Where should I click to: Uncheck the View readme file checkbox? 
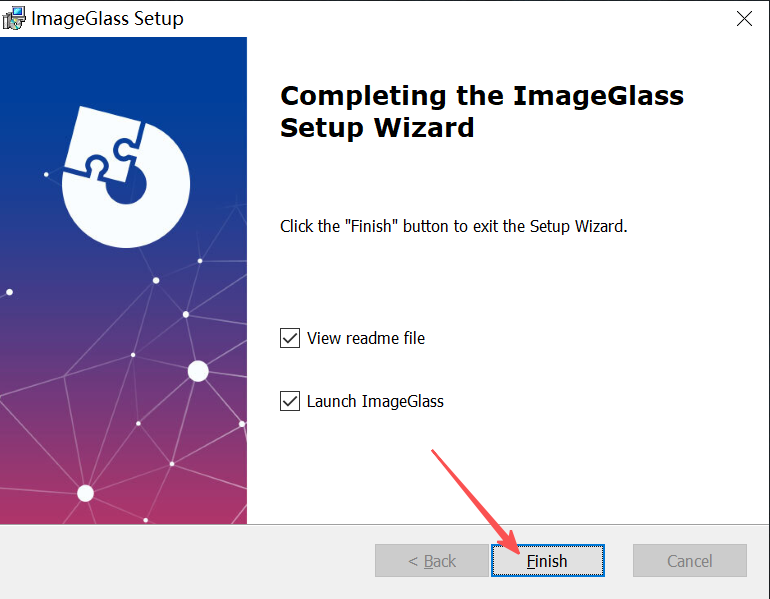[x=290, y=338]
